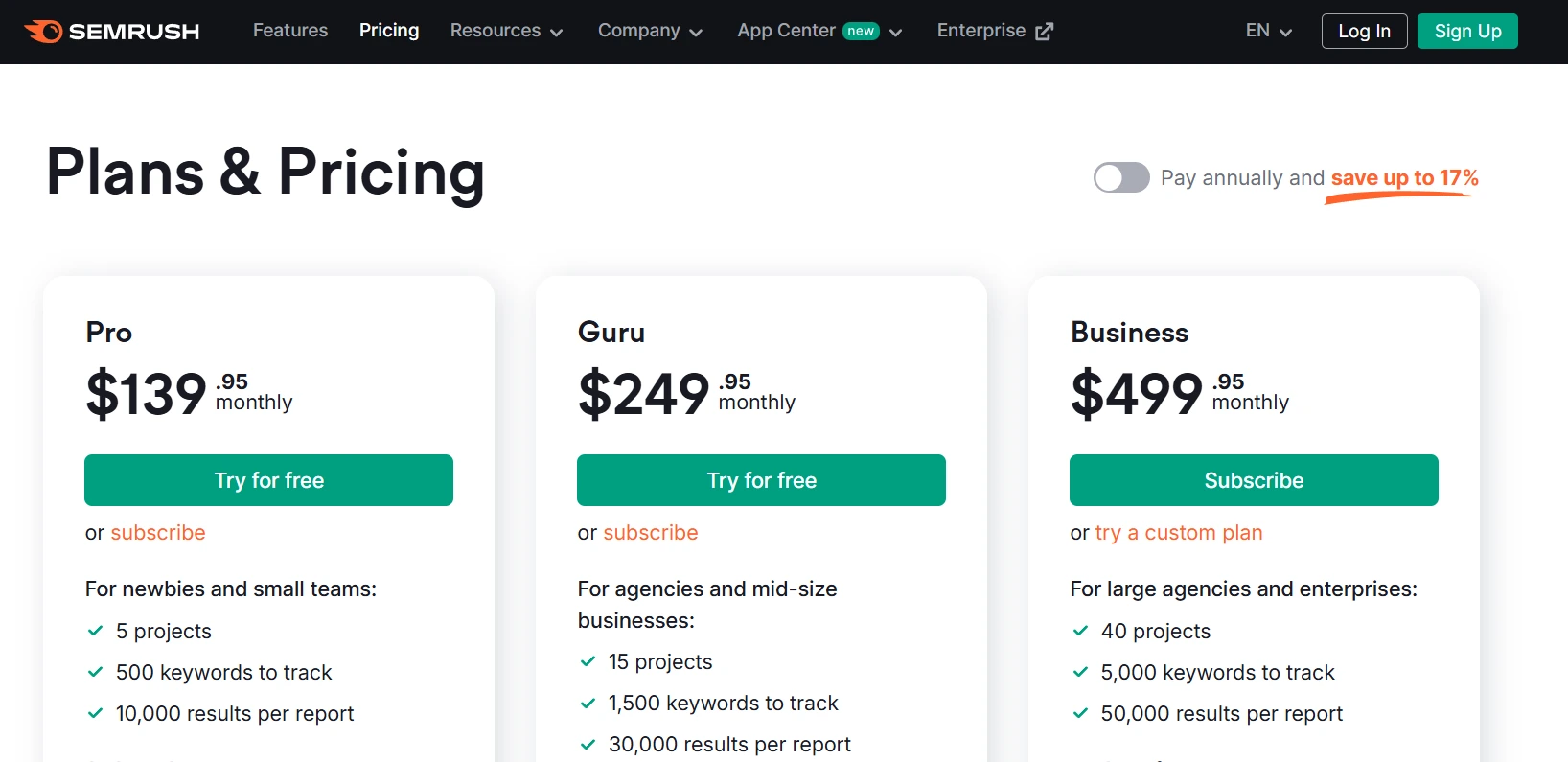
Task: Click 'For agencies and mid-size businesses:' text
Action: [x=707, y=604]
